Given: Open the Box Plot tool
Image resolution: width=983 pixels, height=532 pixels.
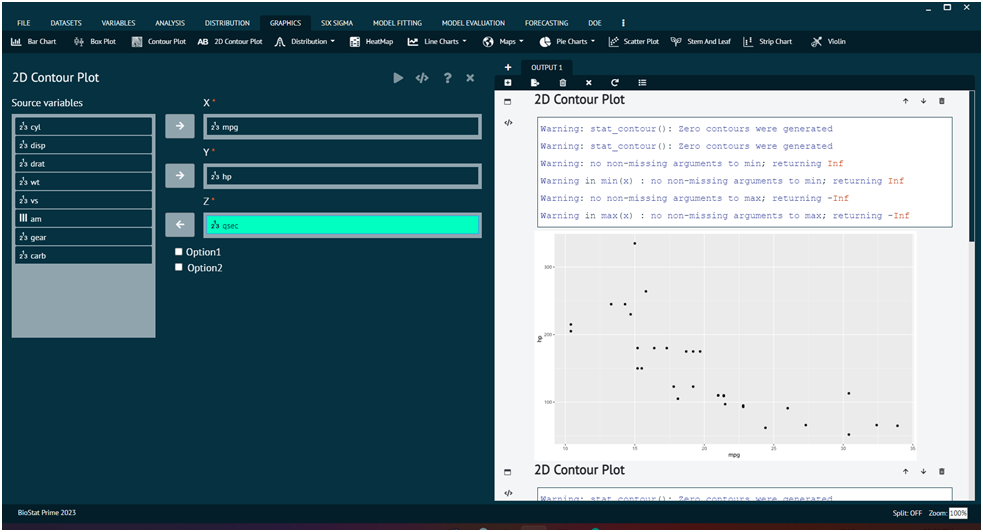Looking at the screenshot, I should 95,41.
